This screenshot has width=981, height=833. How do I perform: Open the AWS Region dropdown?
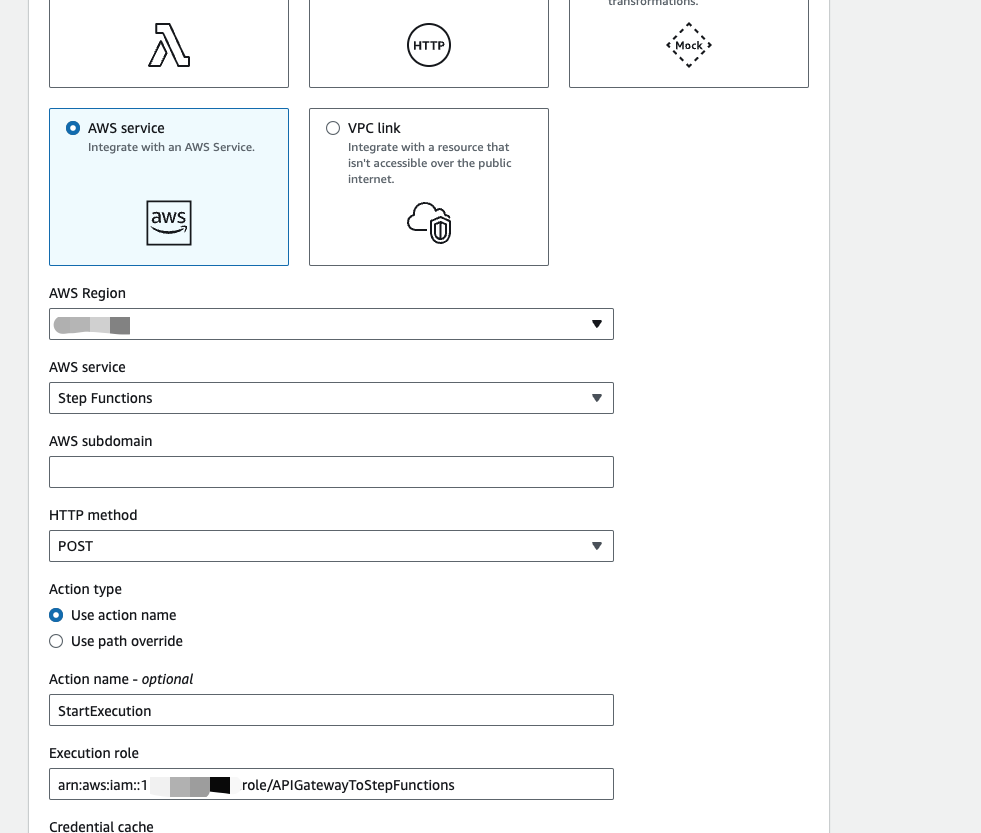click(x=332, y=324)
